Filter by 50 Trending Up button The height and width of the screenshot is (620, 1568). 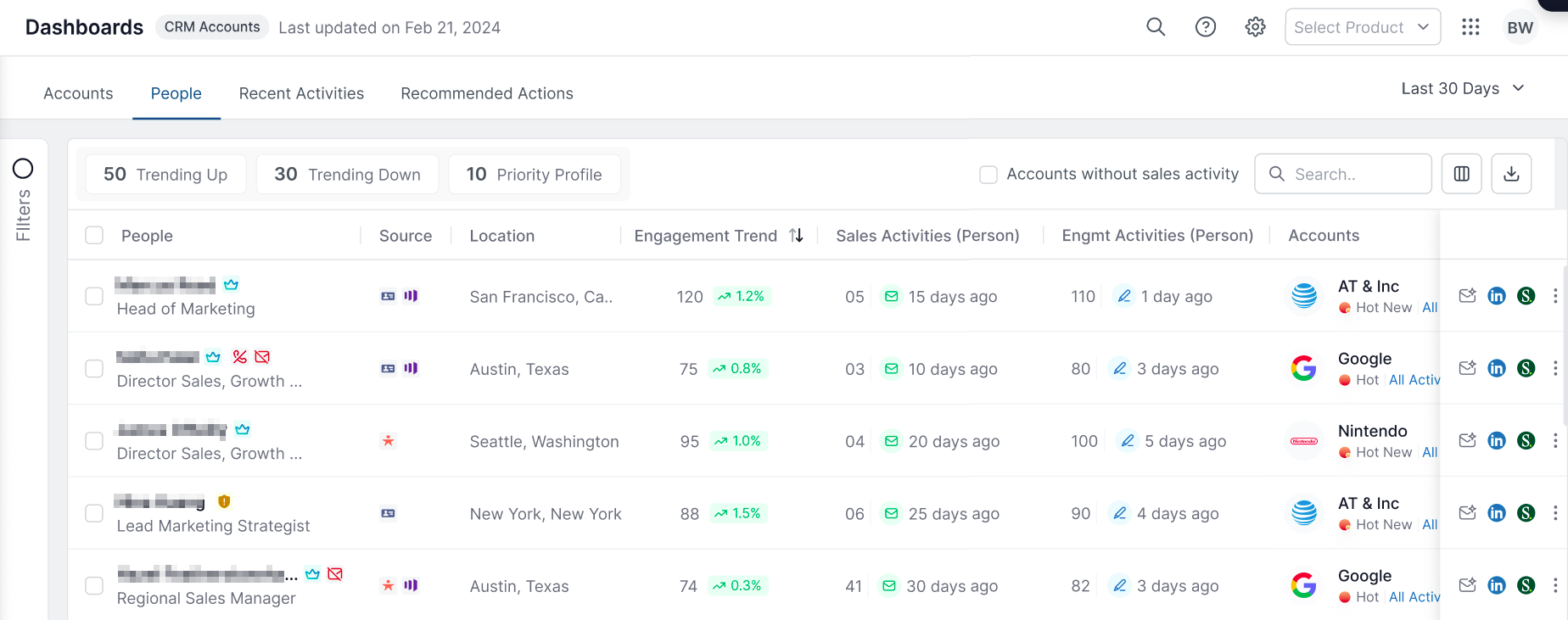point(165,174)
